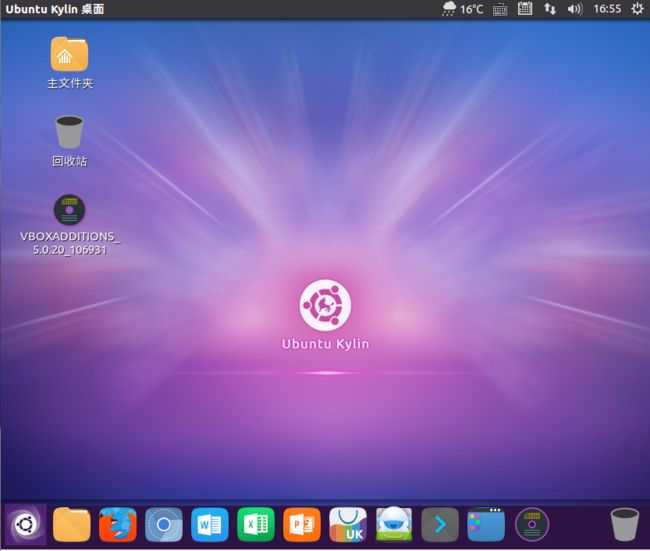Launch Chromium browser from the dock
650x551 pixels.
(x=164, y=524)
